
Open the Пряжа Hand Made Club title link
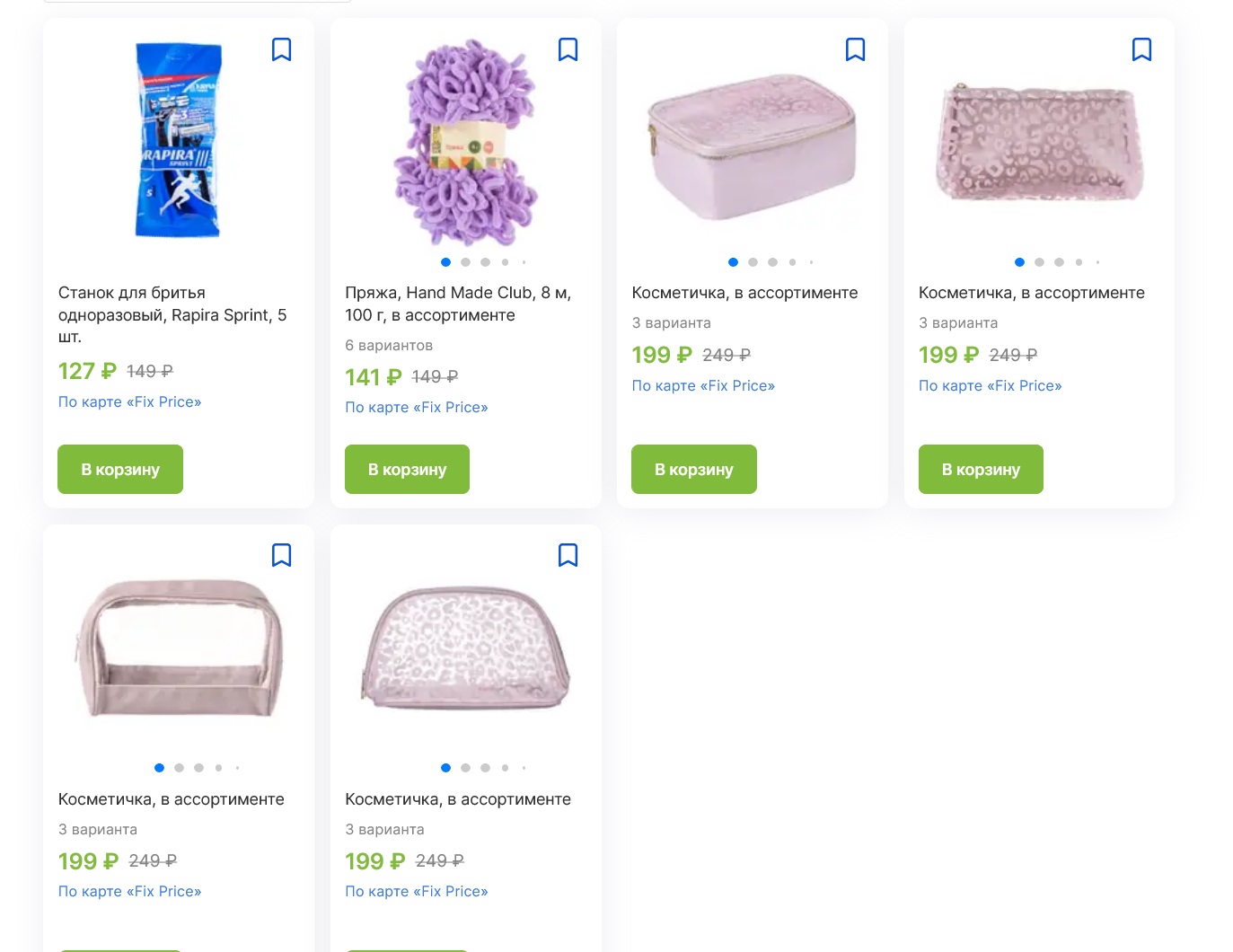(x=457, y=304)
